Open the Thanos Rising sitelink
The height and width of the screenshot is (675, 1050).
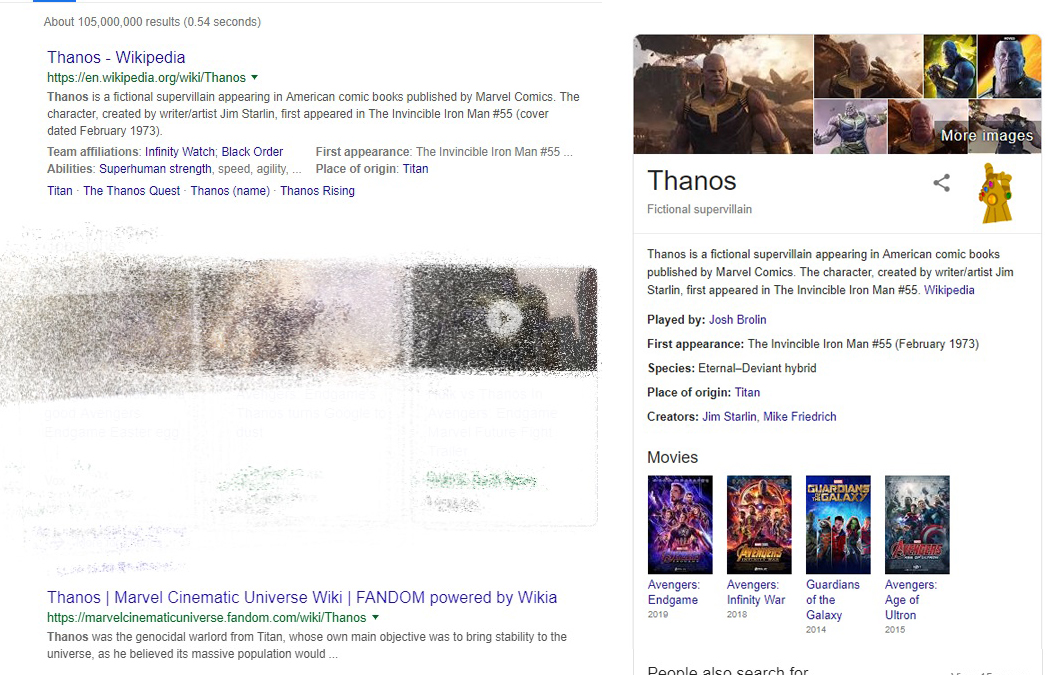317,191
